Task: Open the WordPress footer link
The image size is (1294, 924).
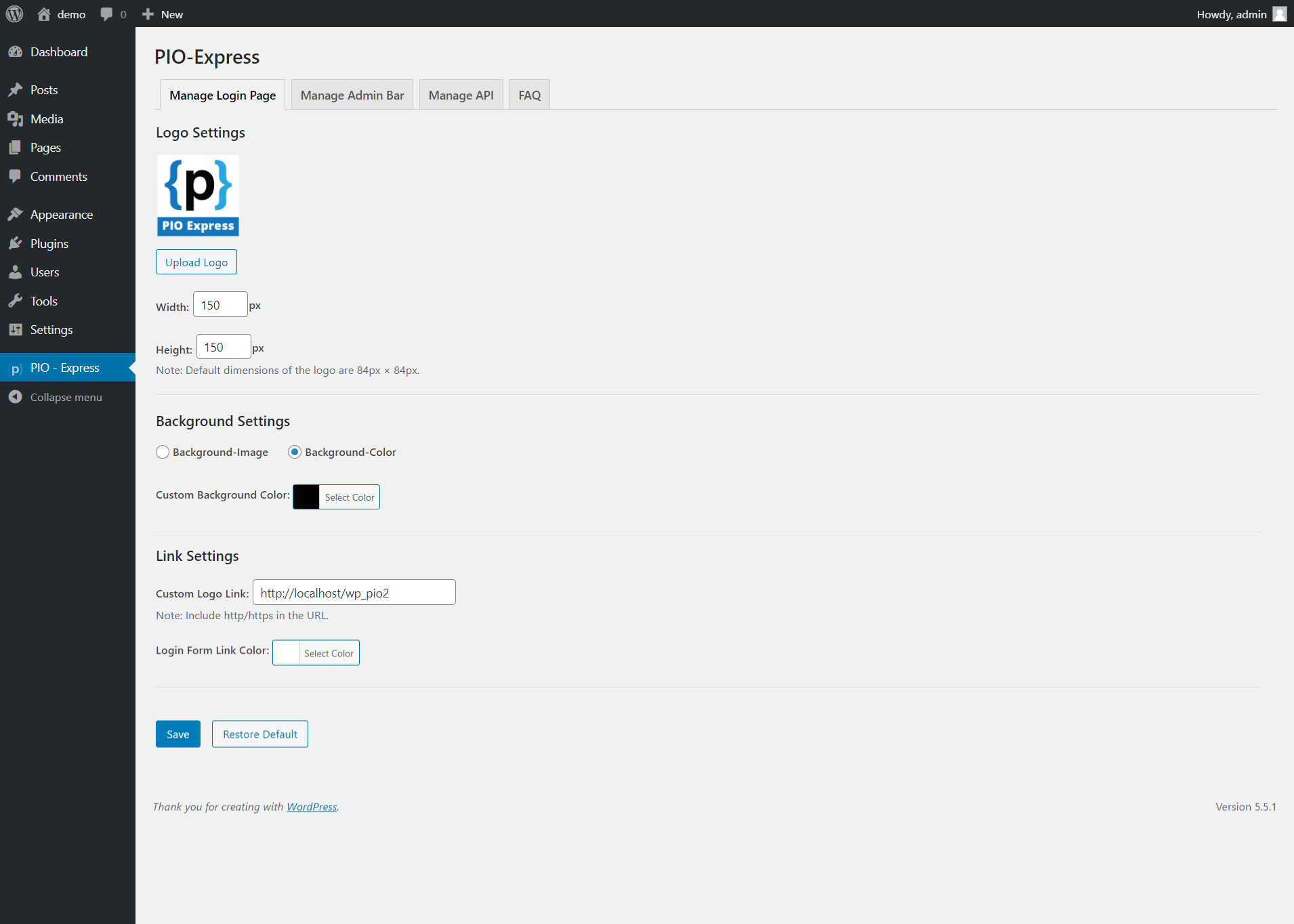Action: tap(312, 807)
